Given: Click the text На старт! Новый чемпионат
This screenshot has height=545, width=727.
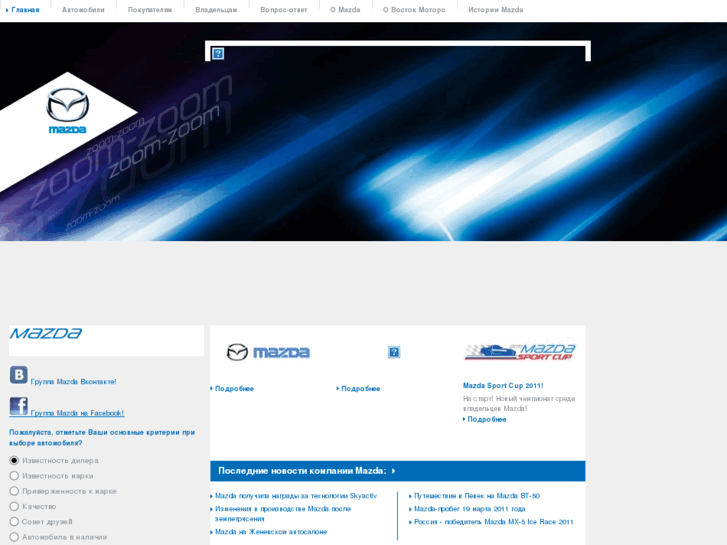Looking at the screenshot, I should tap(519, 404).
